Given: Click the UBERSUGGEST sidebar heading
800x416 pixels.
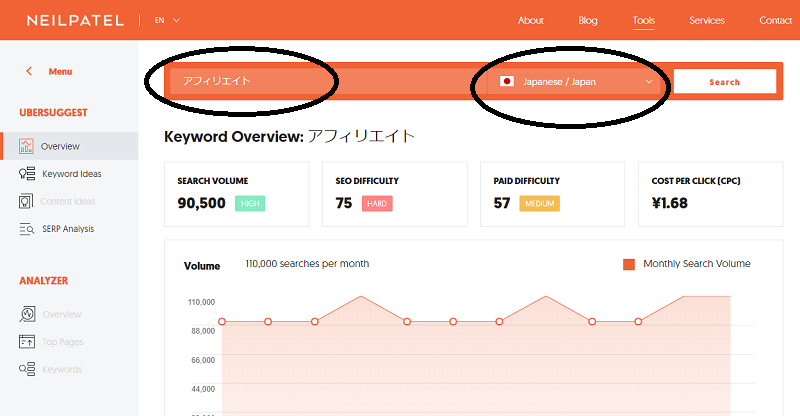Looking at the screenshot, I should click(53, 112).
